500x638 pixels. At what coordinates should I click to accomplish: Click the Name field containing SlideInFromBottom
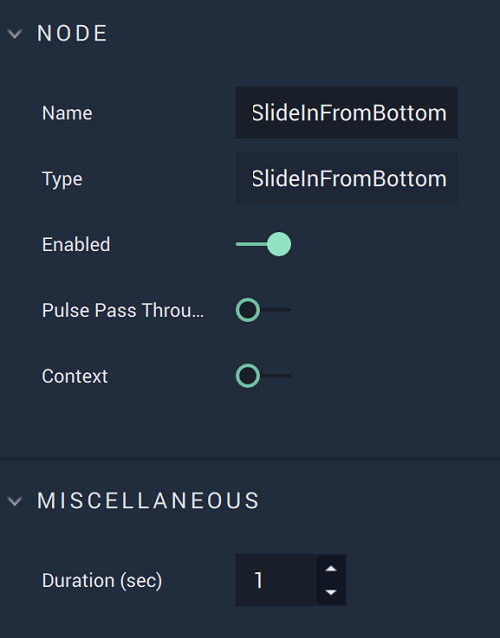[347, 113]
